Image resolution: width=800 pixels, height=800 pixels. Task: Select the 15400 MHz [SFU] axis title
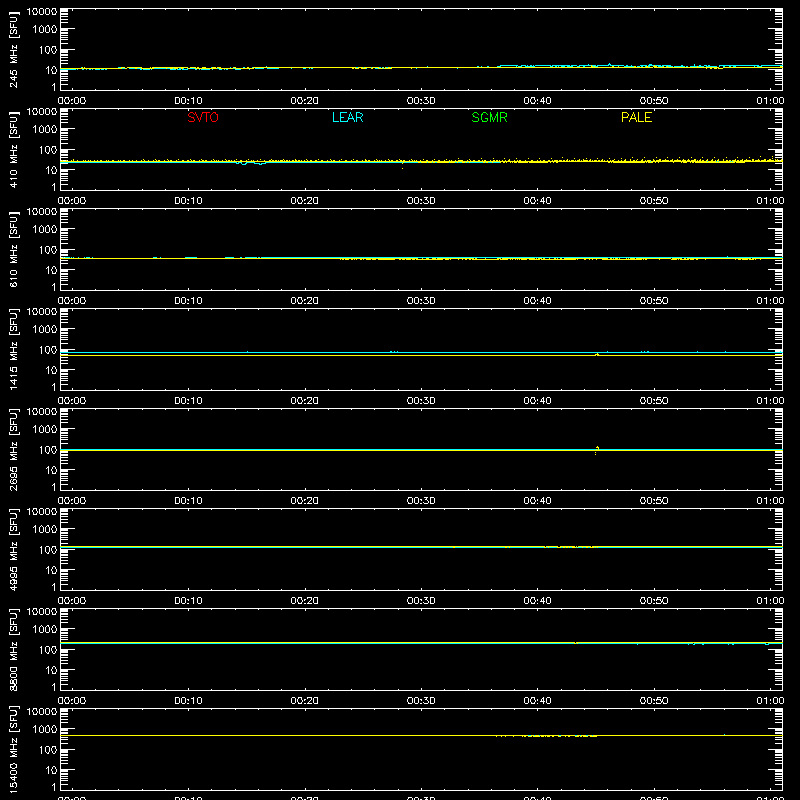13,749
